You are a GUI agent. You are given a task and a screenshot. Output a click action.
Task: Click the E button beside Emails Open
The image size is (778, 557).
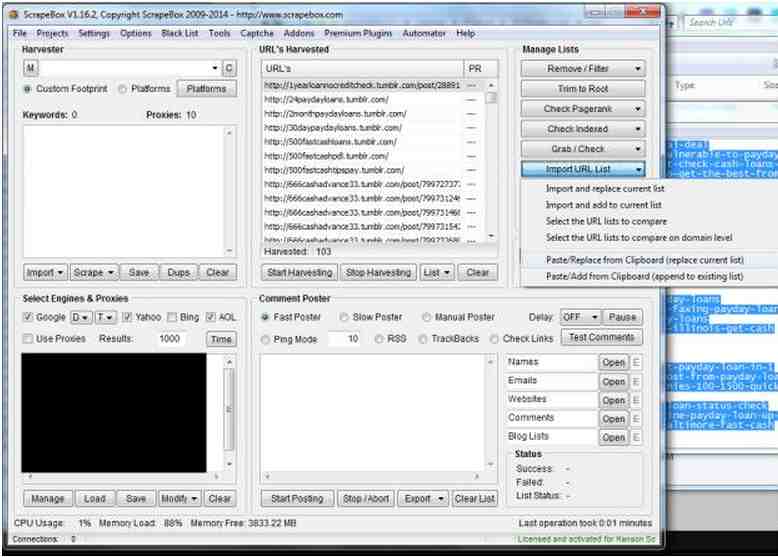coord(636,381)
